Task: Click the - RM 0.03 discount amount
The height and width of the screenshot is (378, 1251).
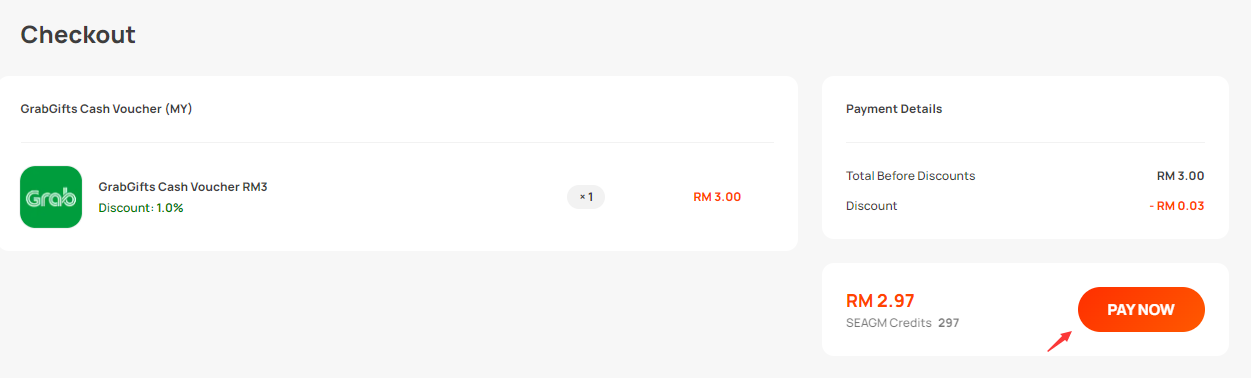Action: [x=1176, y=206]
